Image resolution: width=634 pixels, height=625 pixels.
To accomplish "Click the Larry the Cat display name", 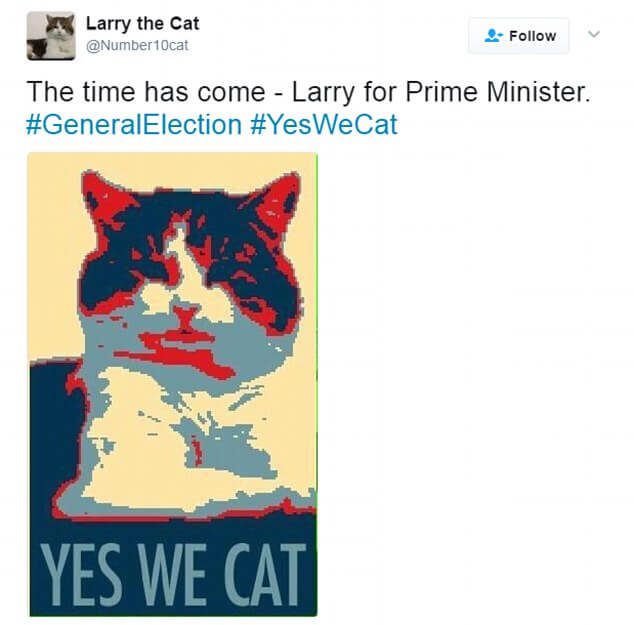I will [142, 23].
